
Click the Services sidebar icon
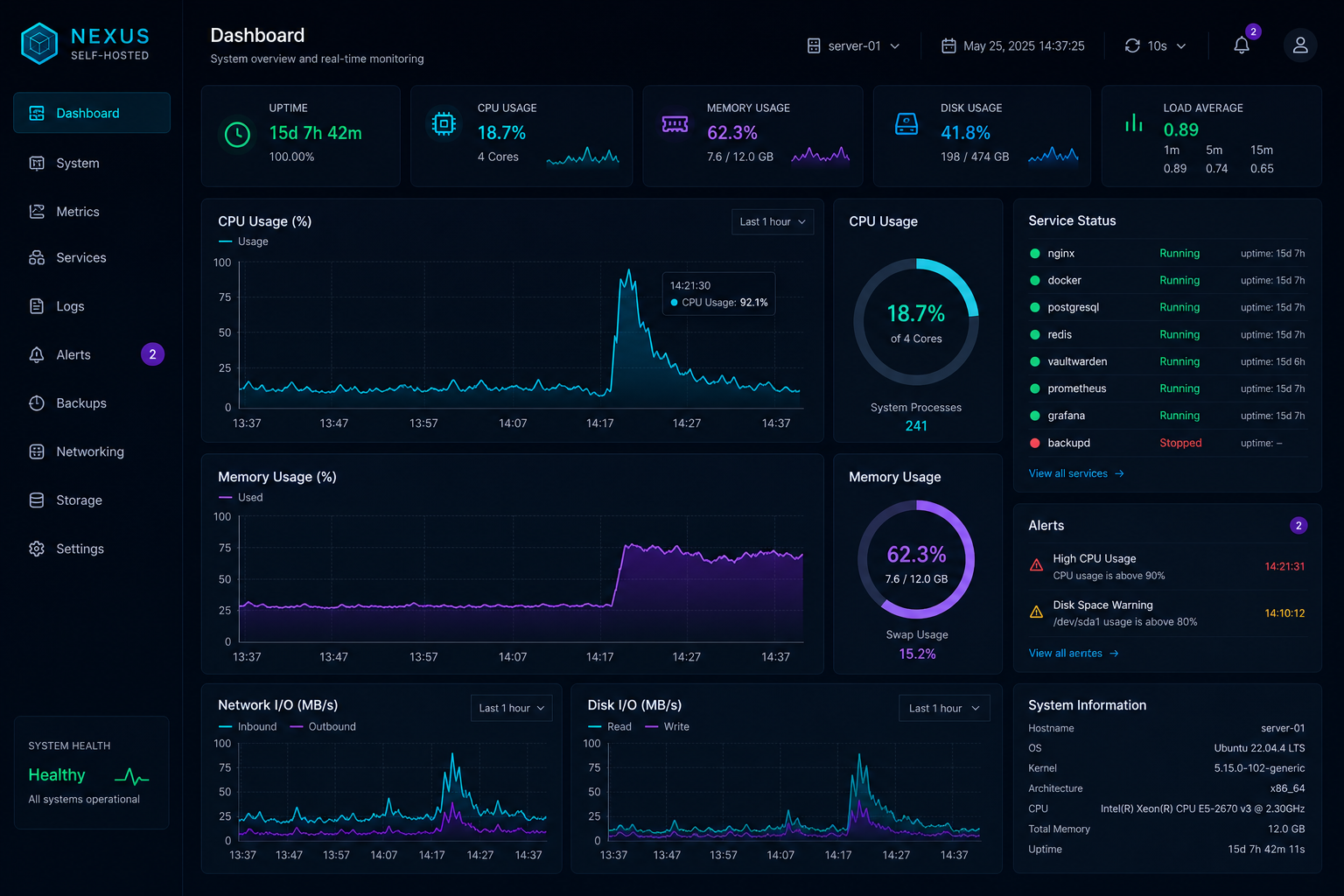coord(37,257)
